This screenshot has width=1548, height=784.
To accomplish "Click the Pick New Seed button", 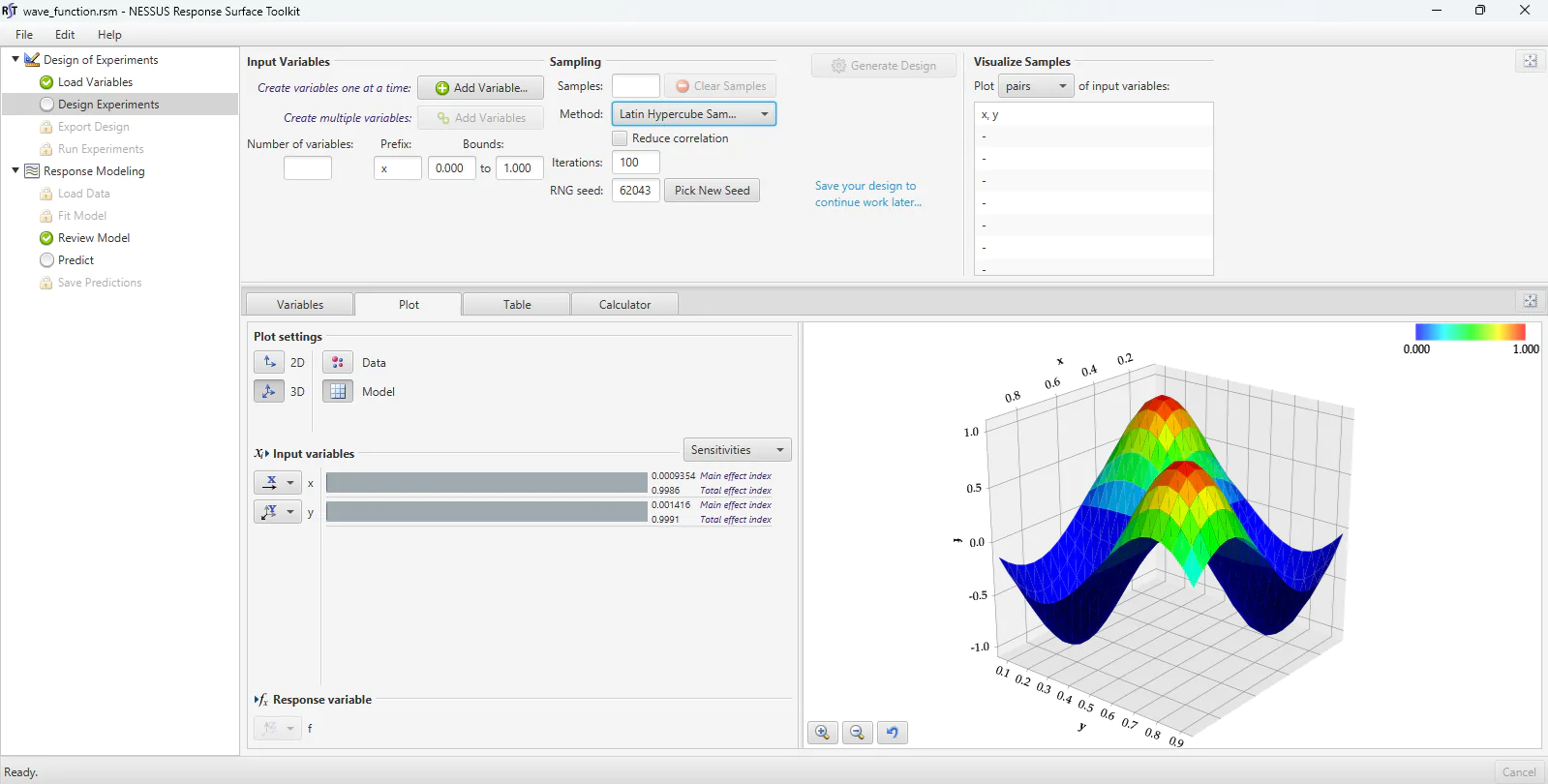I will (x=713, y=191).
